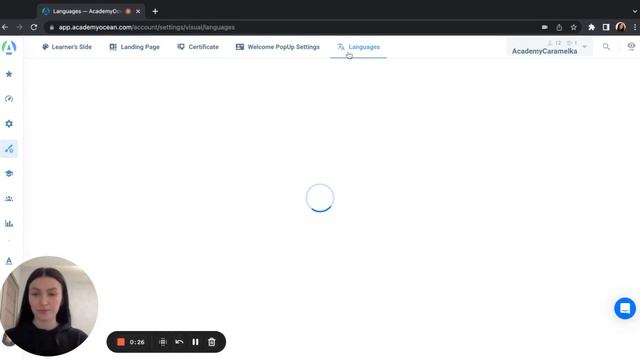Click the underlined A icon in sidebar
Viewport: 640px width, 360px height.
point(9,261)
